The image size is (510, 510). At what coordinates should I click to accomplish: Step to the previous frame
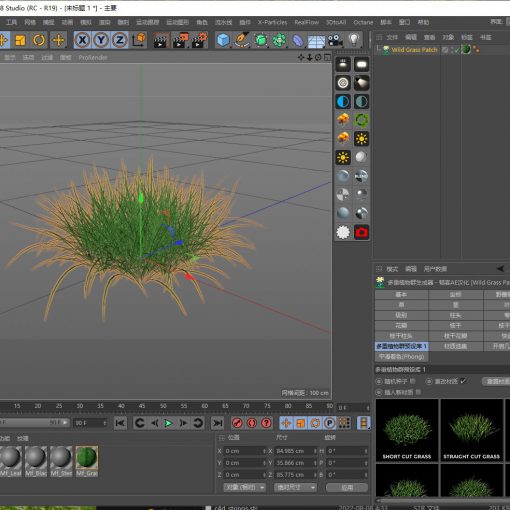click(x=154, y=423)
